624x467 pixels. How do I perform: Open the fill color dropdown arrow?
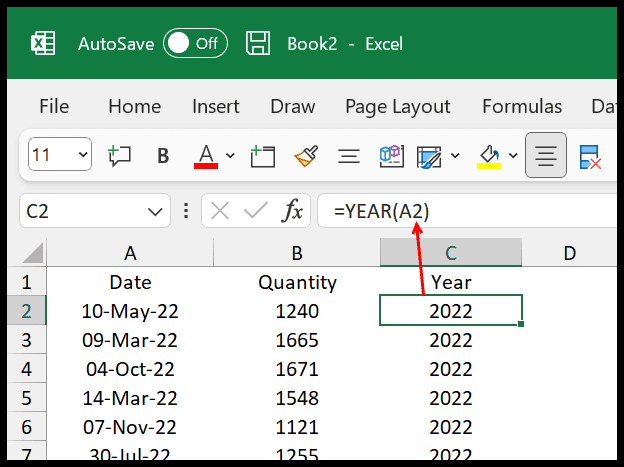512,156
